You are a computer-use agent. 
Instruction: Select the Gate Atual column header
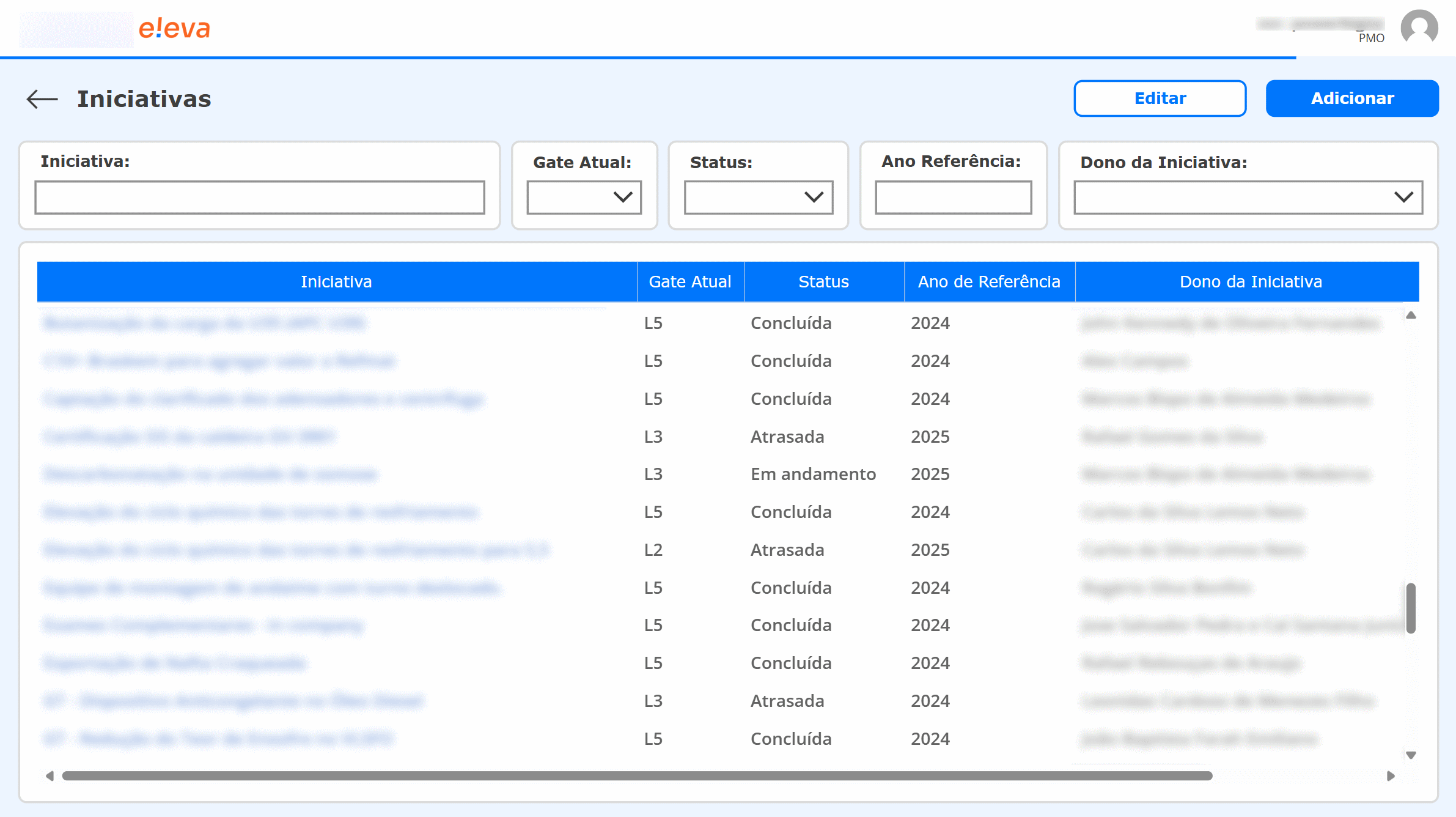(x=690, y=281)
